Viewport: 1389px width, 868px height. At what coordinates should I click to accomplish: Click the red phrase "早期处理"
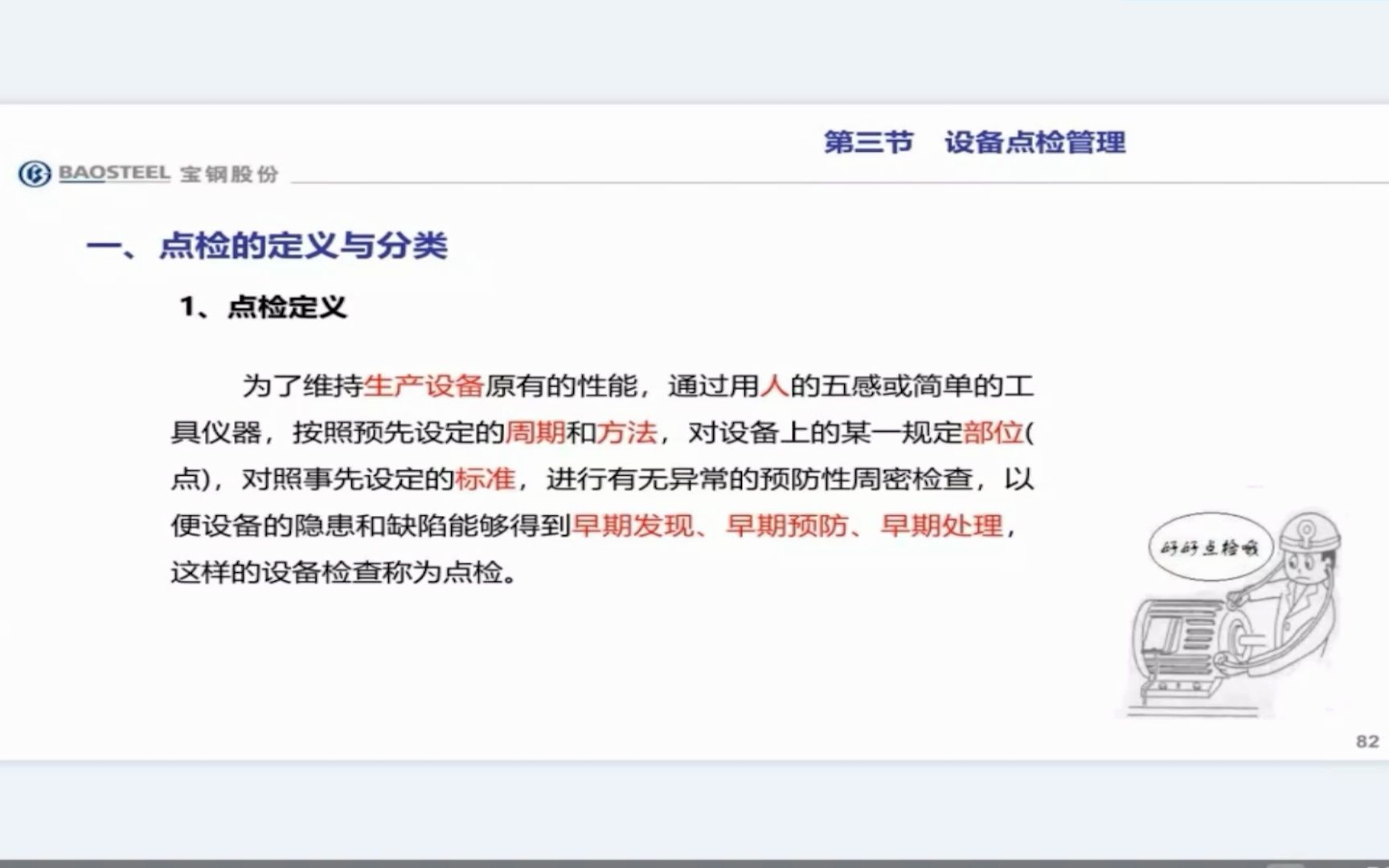pyautogui.click(x=941, y=526)
